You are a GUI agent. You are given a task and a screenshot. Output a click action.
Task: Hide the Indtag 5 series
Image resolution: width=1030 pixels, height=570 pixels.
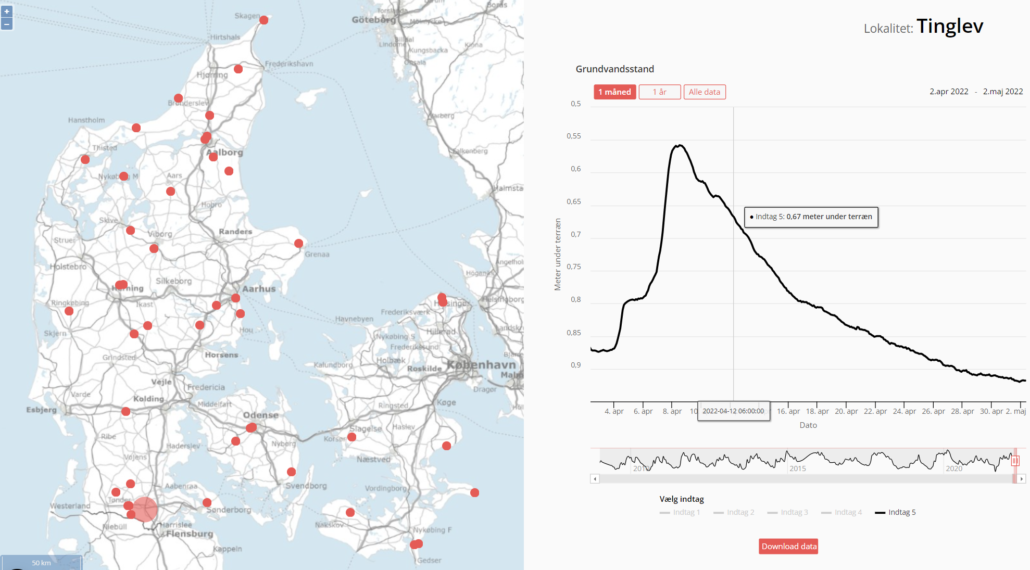(x=895, y=512)
